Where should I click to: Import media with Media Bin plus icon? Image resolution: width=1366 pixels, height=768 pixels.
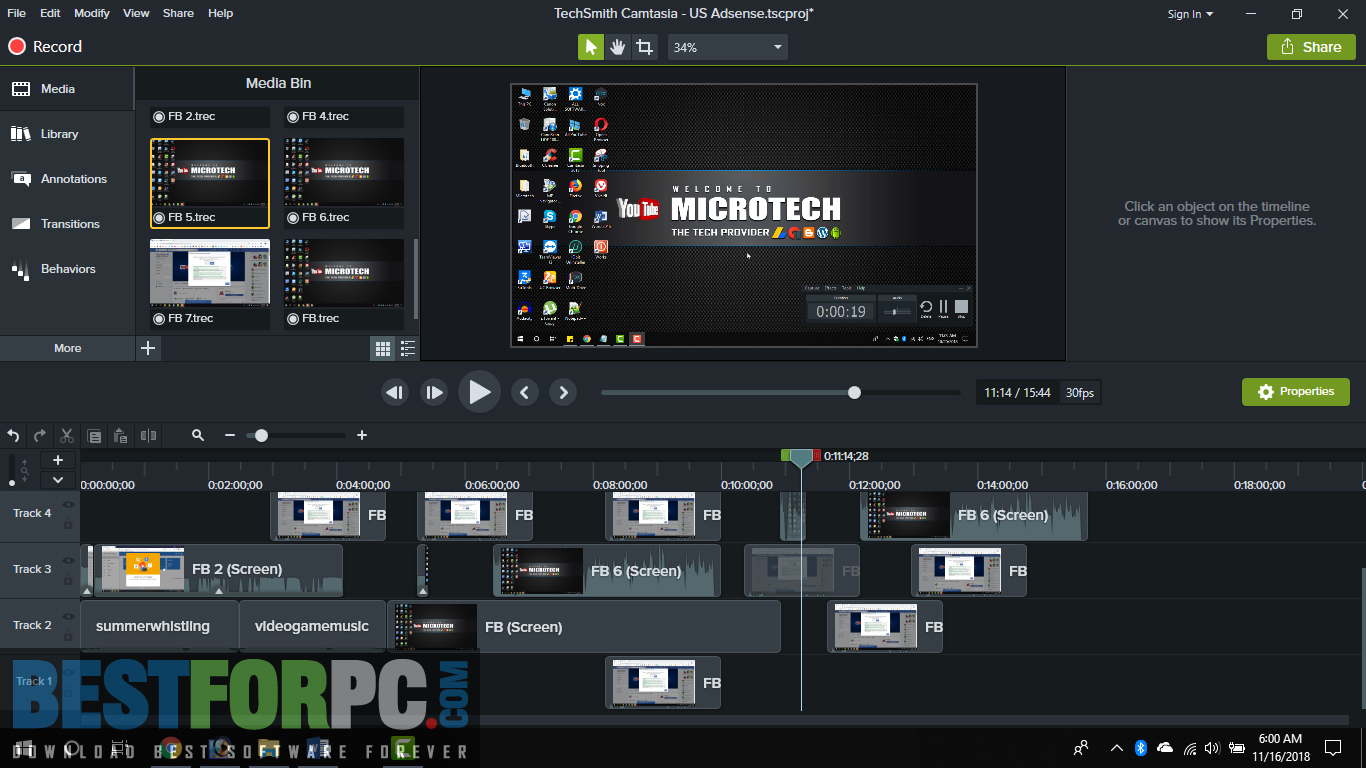click(x=148, y=348)
